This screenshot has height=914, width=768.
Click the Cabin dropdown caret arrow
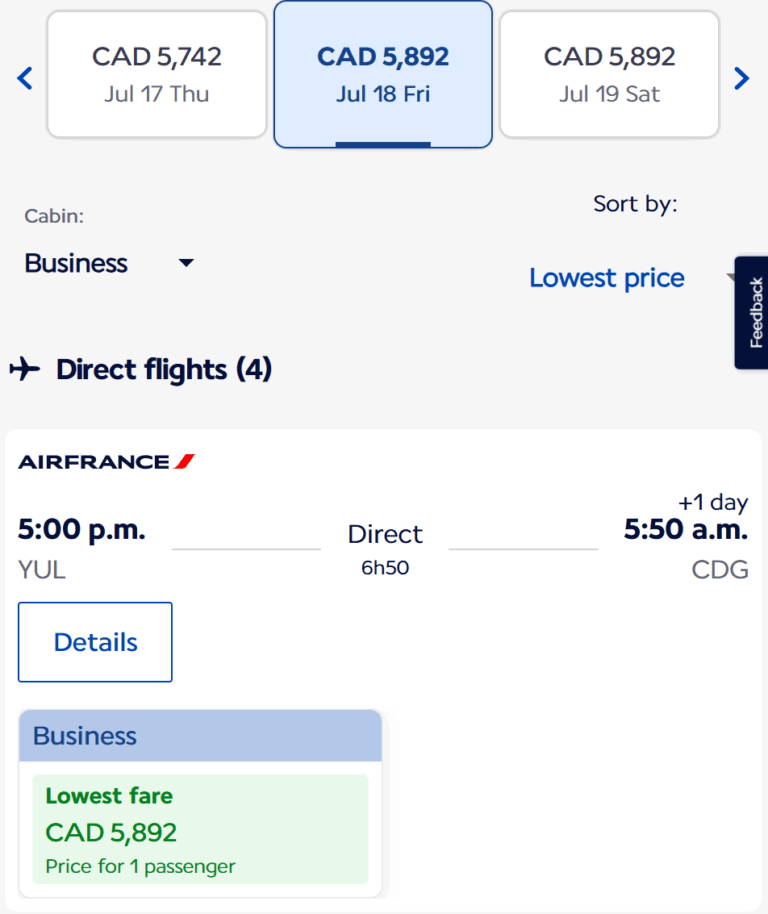186,263
